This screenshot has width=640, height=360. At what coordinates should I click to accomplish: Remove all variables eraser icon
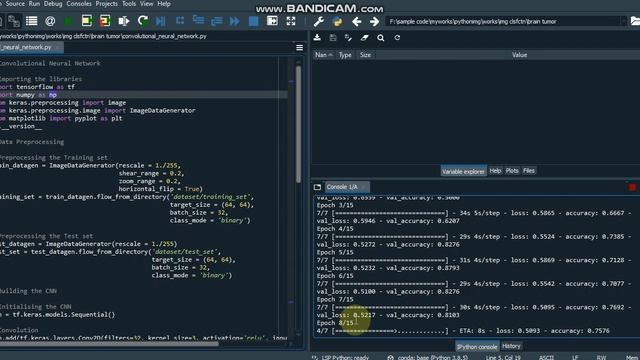pyautogui.click(x=364, y=38)
